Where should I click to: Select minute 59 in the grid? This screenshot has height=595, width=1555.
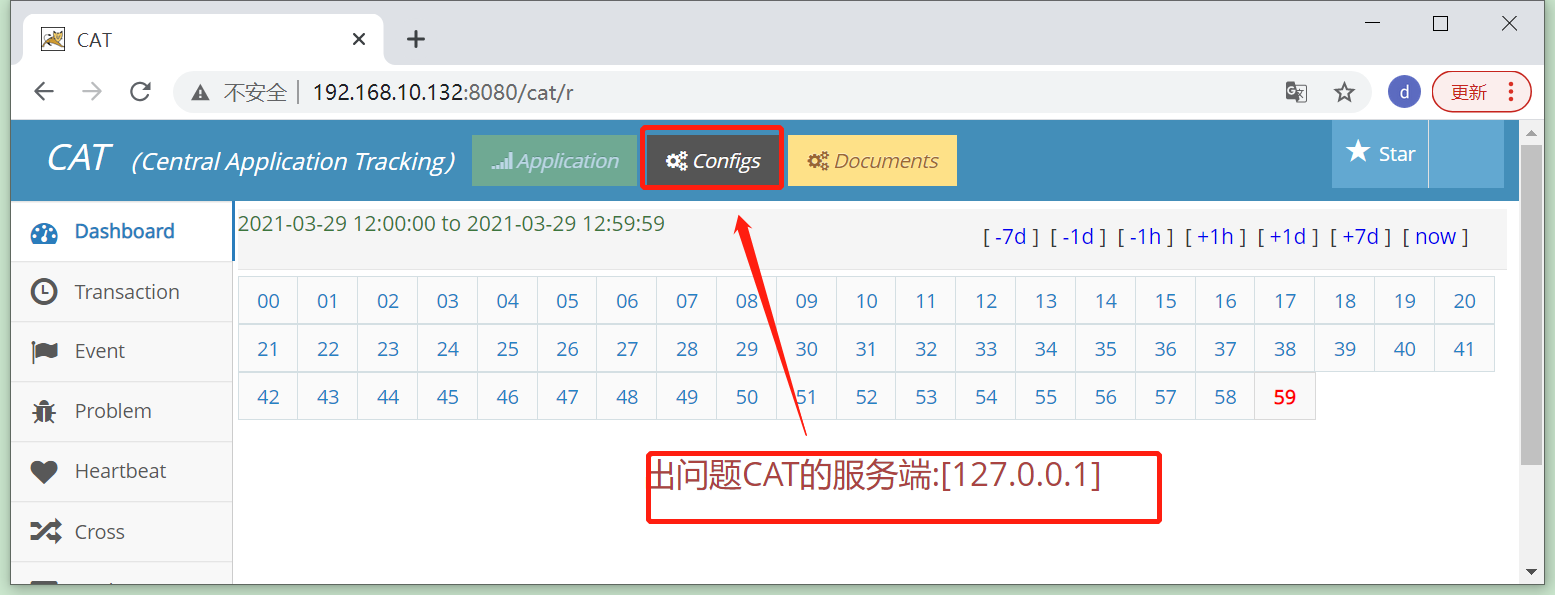tap(1284, 396)
